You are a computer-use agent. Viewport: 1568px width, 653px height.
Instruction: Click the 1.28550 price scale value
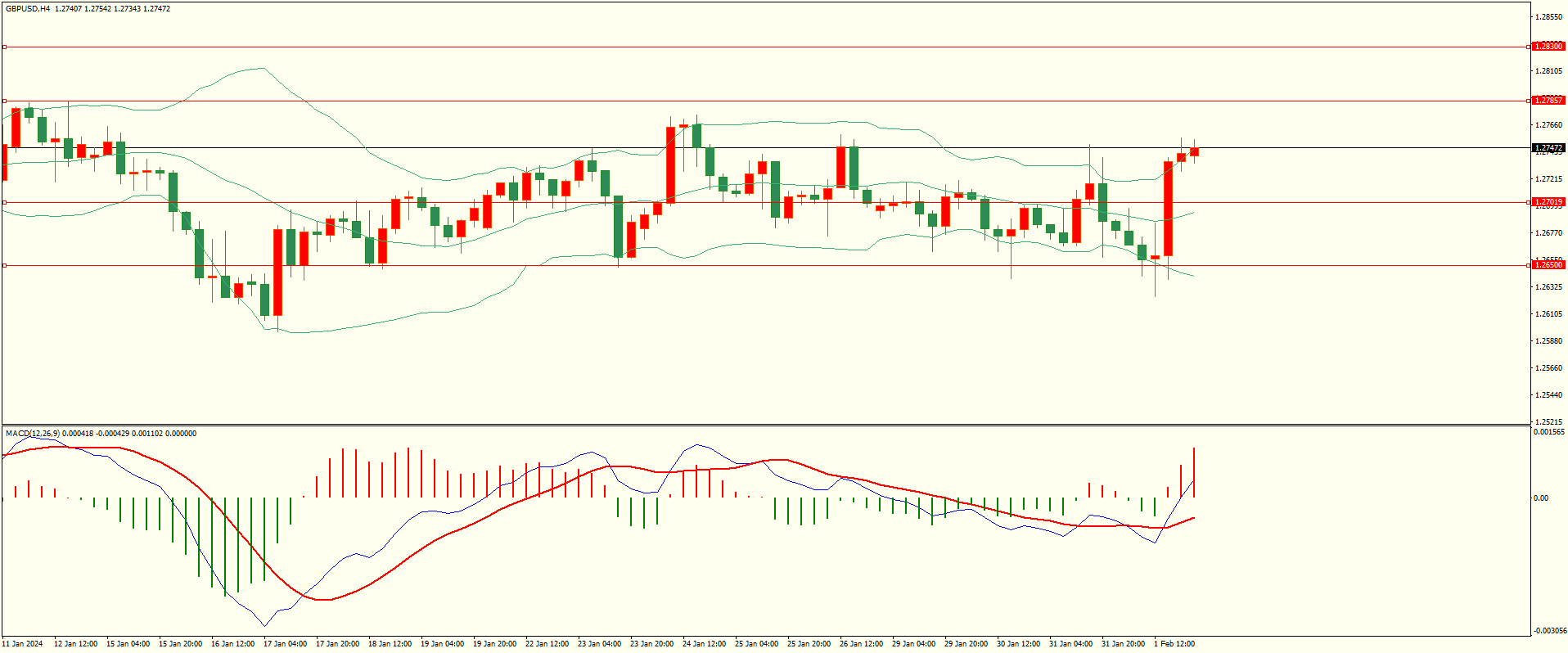point(1550,16)
